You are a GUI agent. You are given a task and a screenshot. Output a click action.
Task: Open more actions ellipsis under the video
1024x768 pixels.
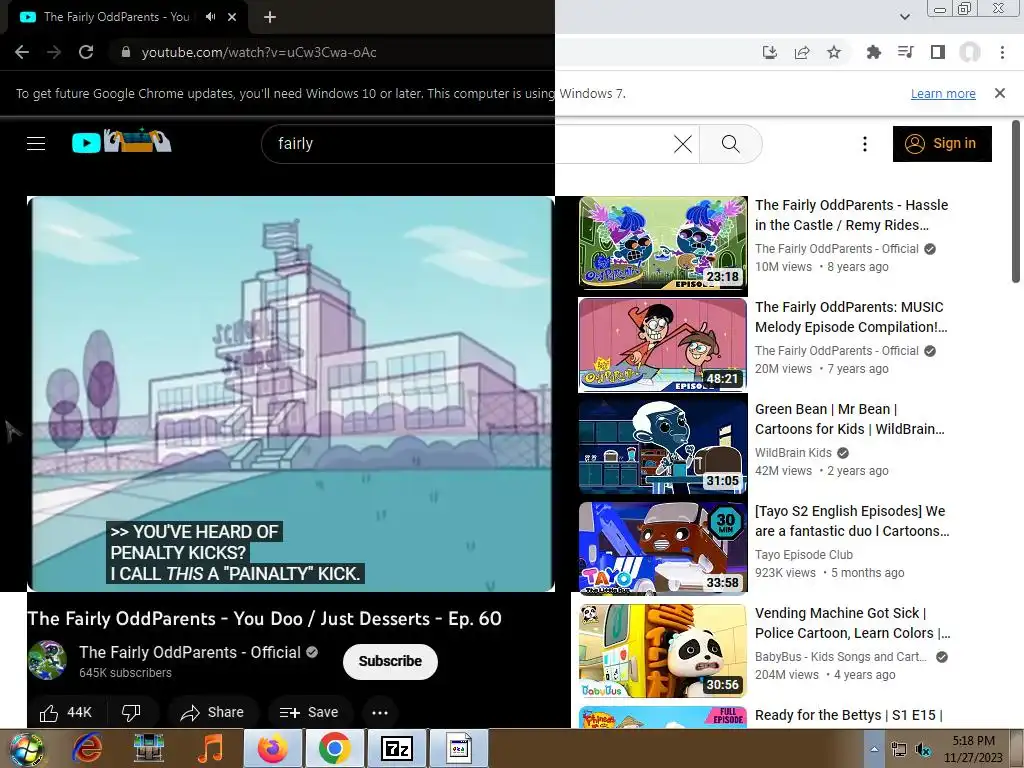coord(380,712)
